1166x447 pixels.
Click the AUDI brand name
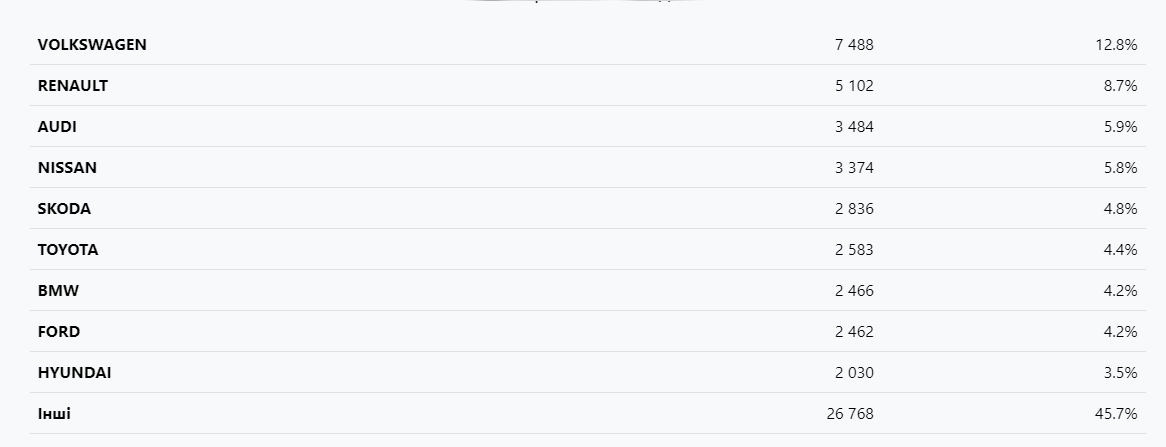tap(57, 127)
